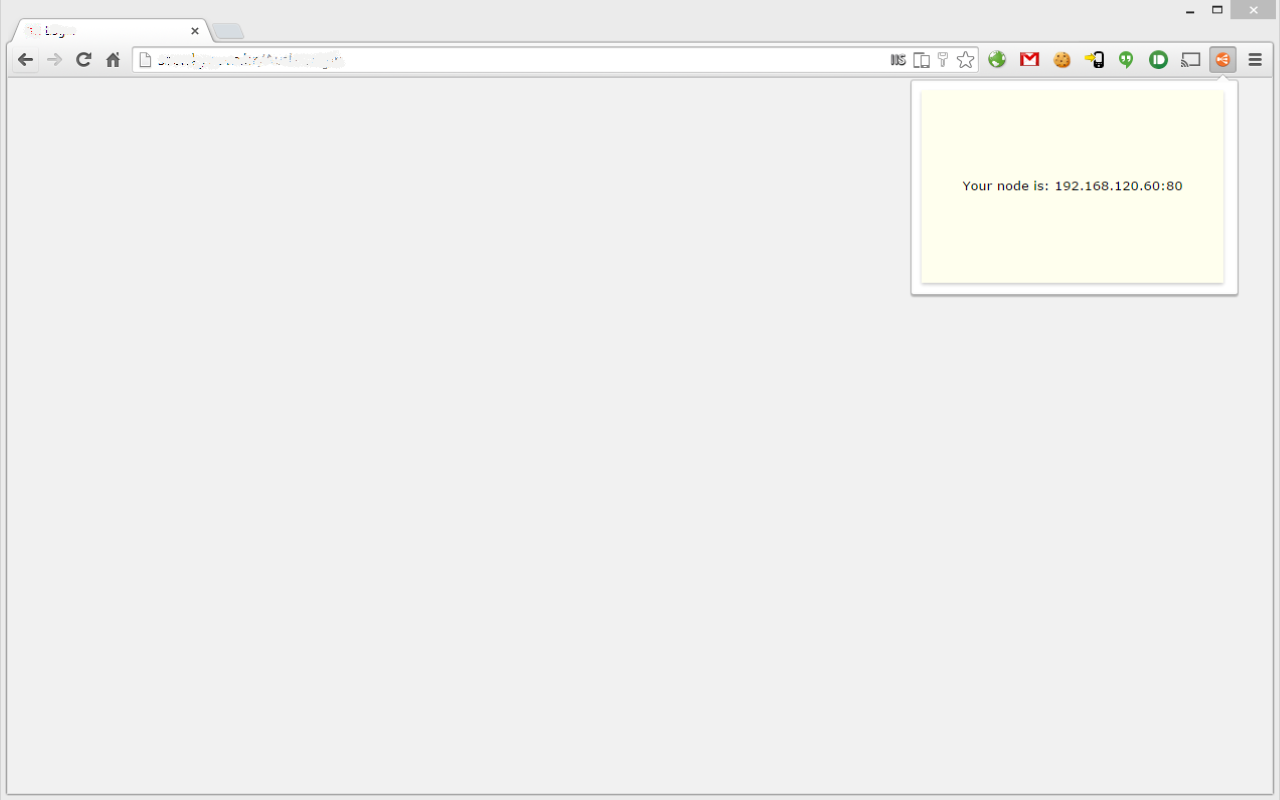Maximize the browser window
Image resolution: width=1280 pixels, height=800 pixels.
click(1217, 10)
